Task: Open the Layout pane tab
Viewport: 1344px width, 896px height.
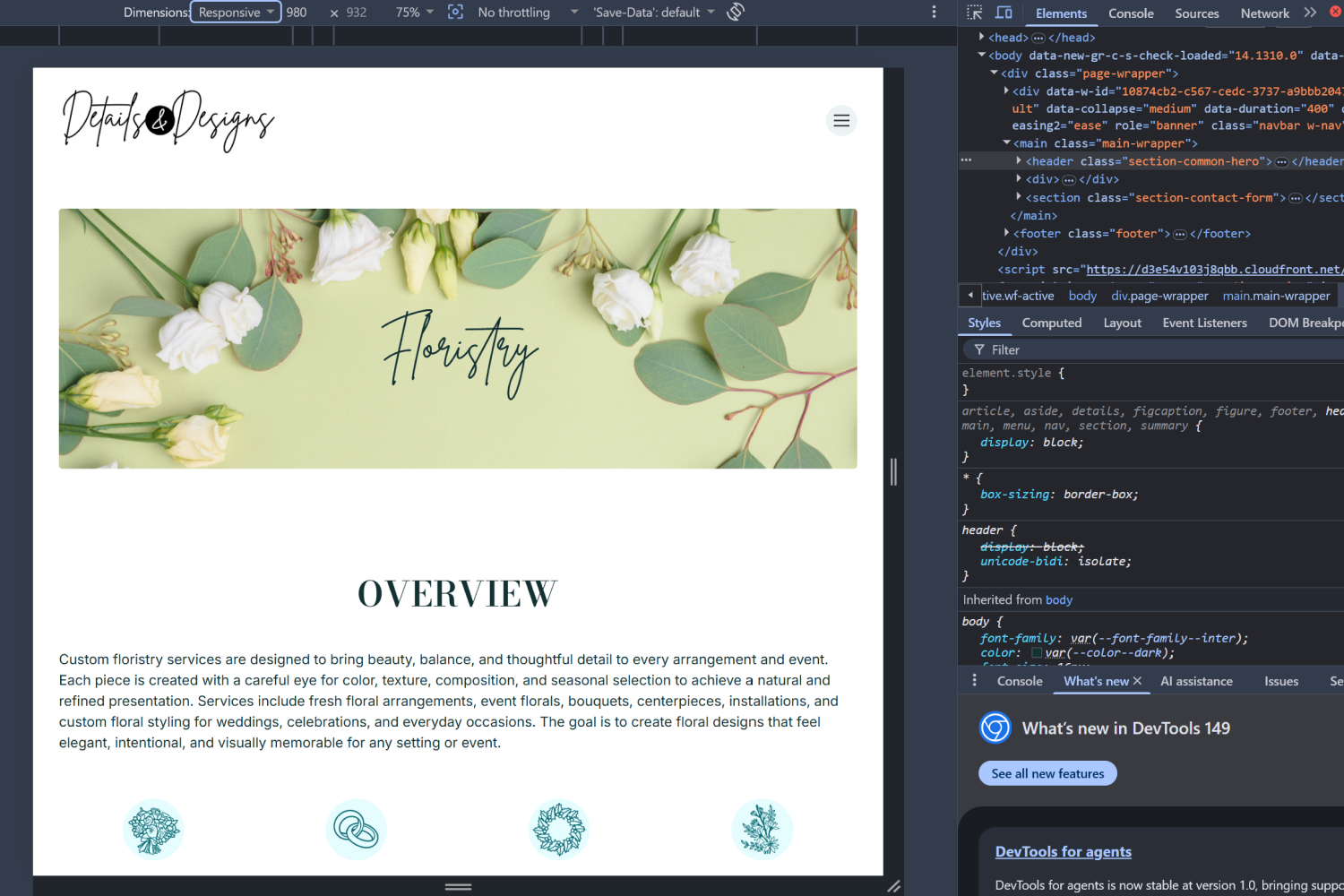Action: (x=1122, y=323)
